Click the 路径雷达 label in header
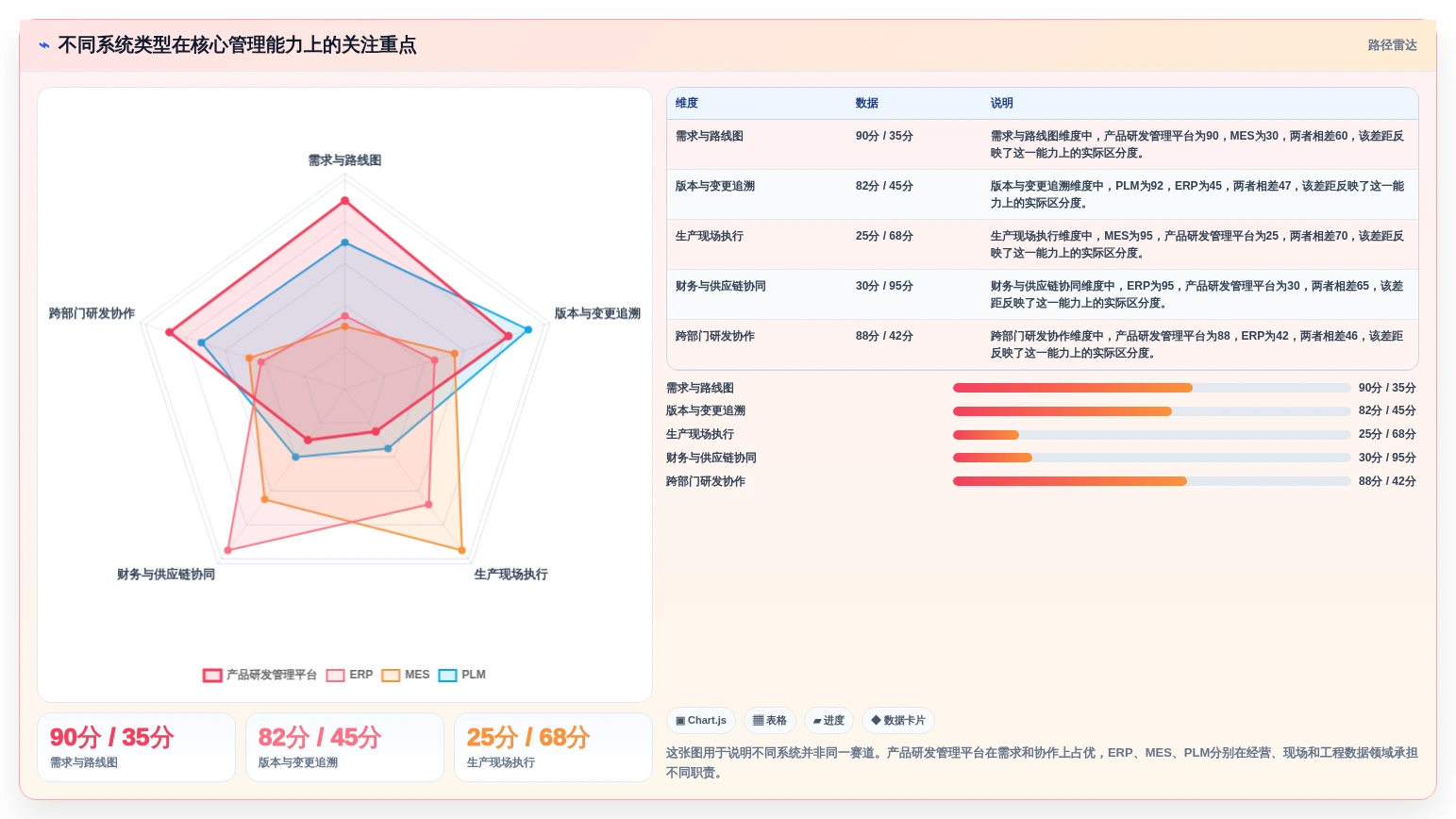Image resolution: width=1456 pixels, height=819 pixels. click(x=1392, y=45)
